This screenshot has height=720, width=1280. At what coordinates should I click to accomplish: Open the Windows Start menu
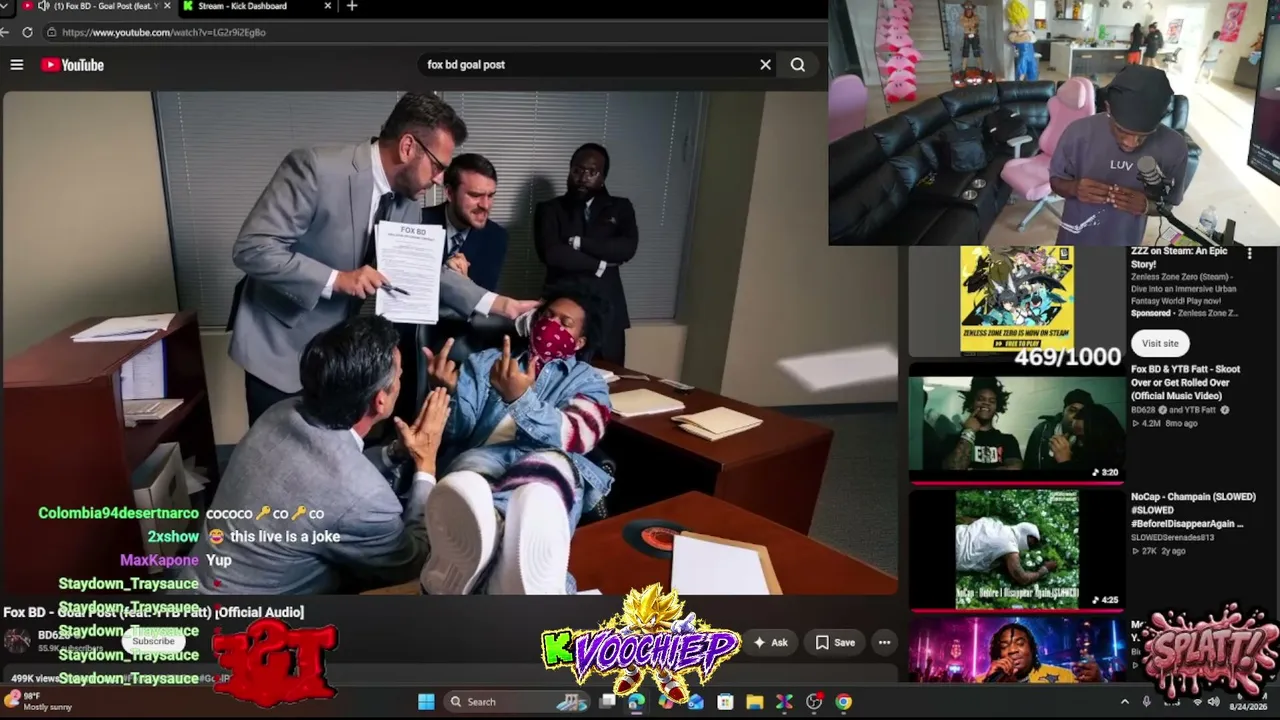pos(426,702)
